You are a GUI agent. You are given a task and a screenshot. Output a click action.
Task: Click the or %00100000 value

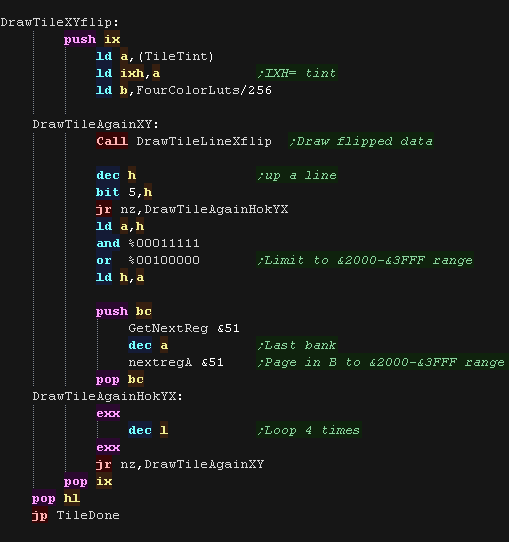point(164,260)
